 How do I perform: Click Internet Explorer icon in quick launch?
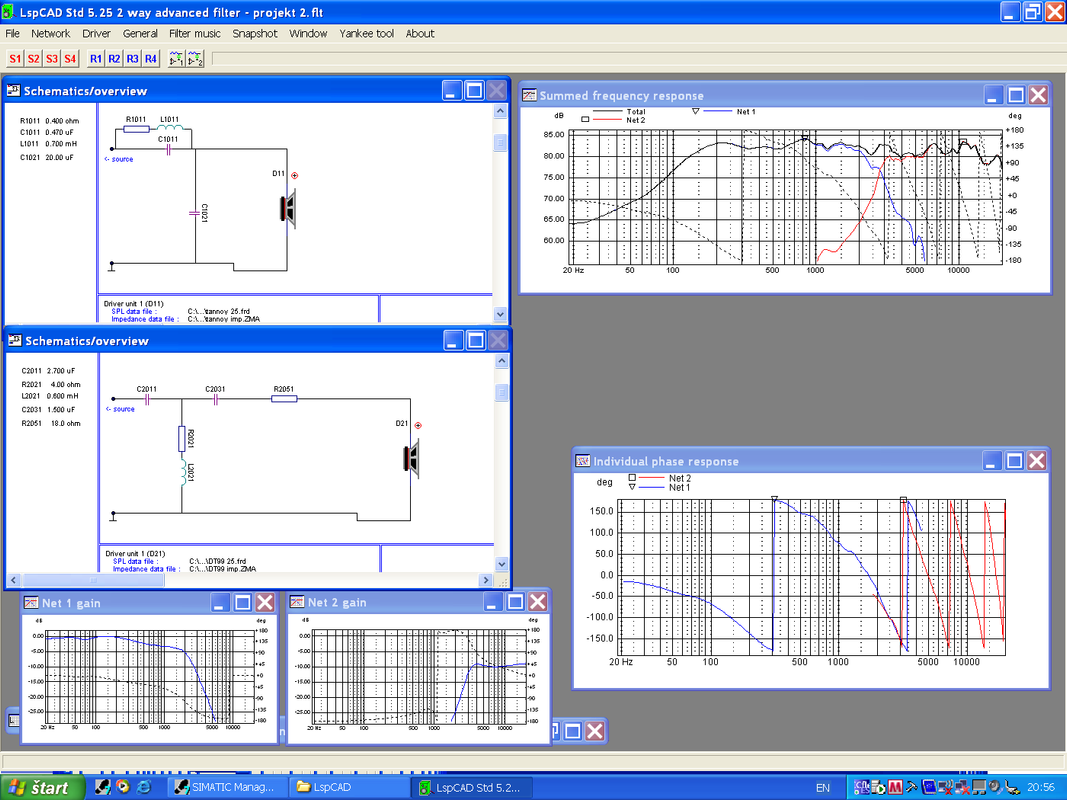tap(144, 787)
